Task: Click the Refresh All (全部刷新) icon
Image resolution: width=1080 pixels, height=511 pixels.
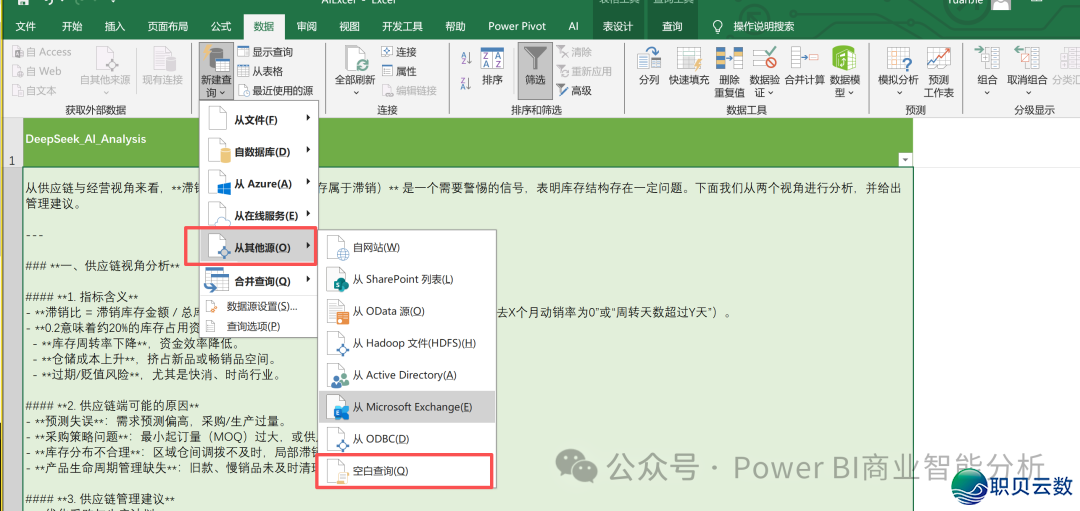Action: 354,58
